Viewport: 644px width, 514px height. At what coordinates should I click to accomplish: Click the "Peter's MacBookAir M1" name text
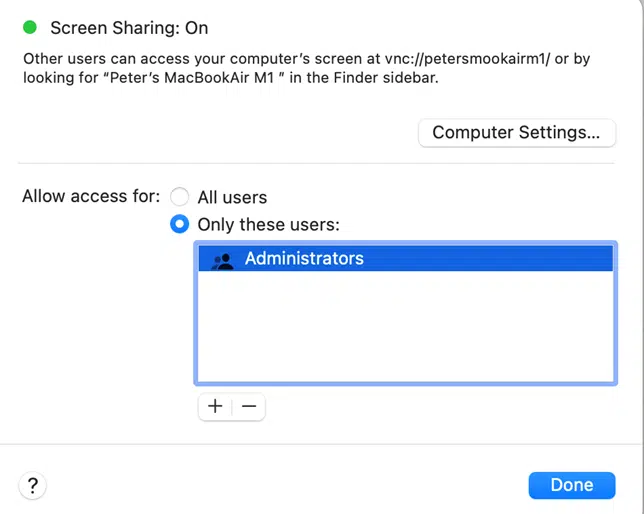click(192, 78)
